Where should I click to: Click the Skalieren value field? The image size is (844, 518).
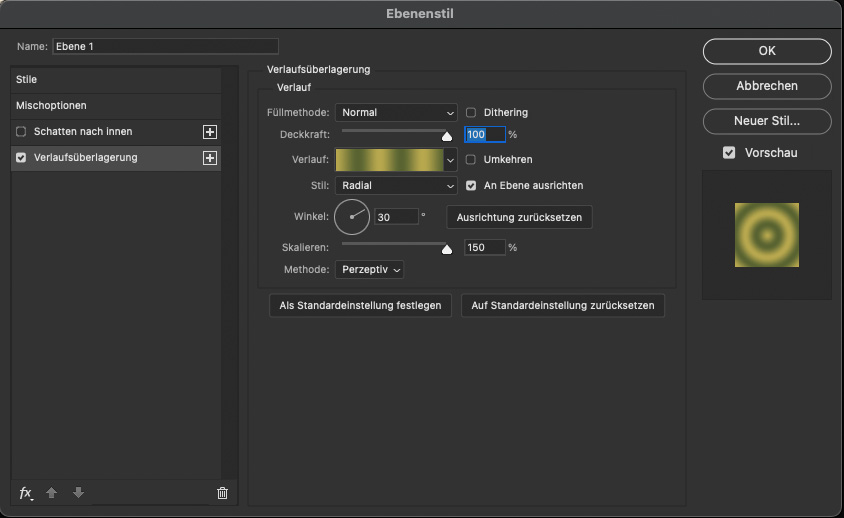(484, 248)
